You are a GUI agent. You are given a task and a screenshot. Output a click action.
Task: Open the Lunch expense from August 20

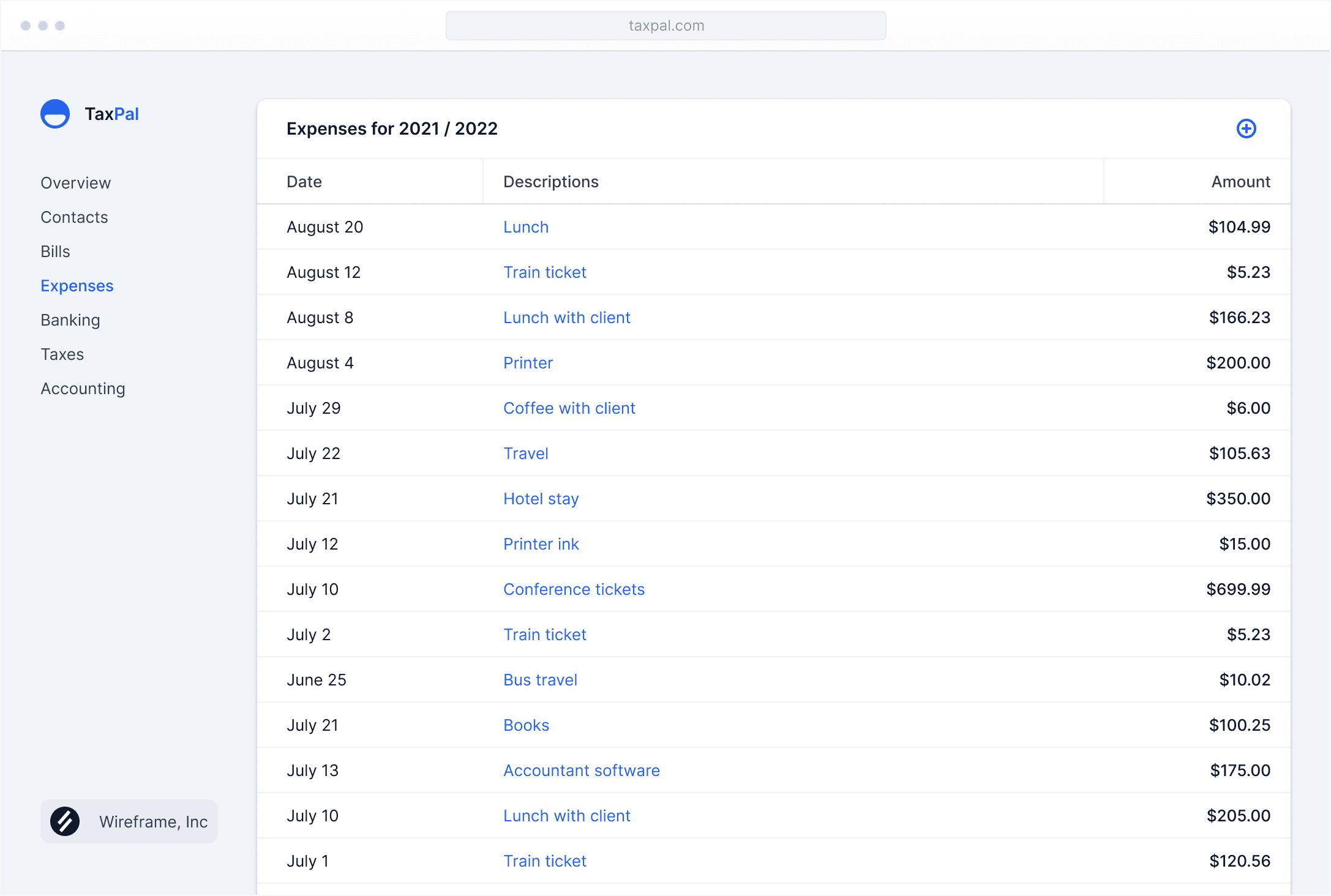(525, 226)
